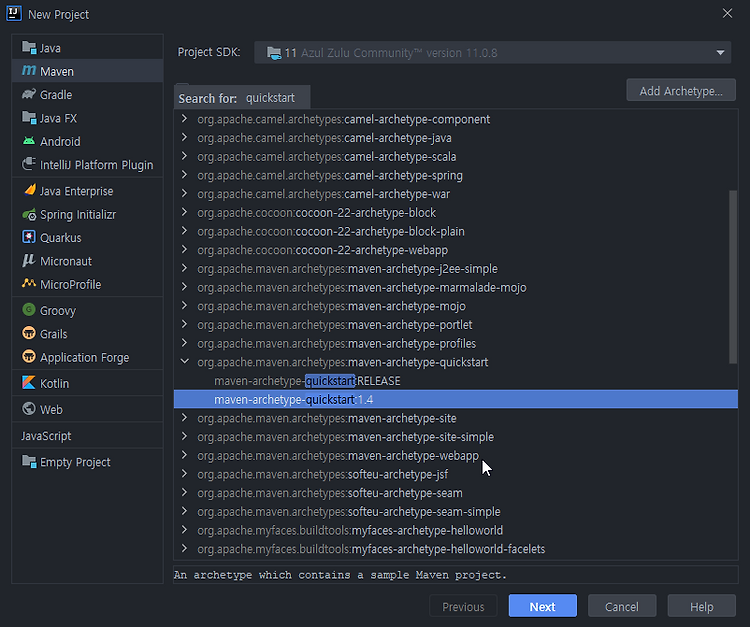Select the Grails icon
The height and width of the screenshot is (627, 750).
[x=29, y=333]
